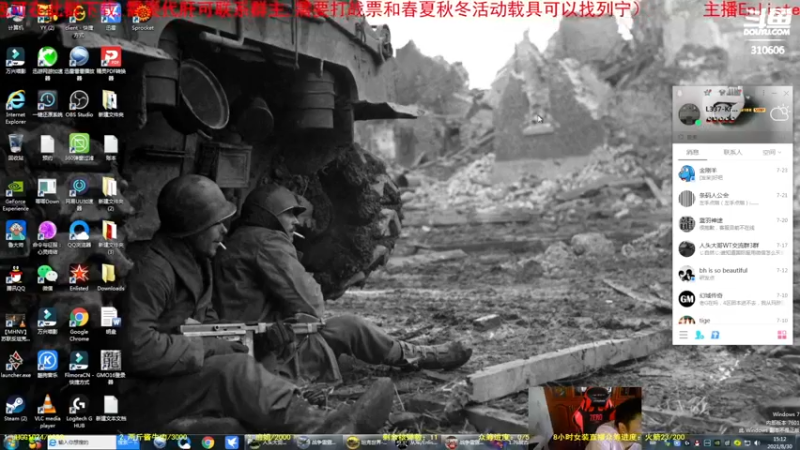Open the Chrome icon on the taskbar
800x450 pixels.
[208, 442]
